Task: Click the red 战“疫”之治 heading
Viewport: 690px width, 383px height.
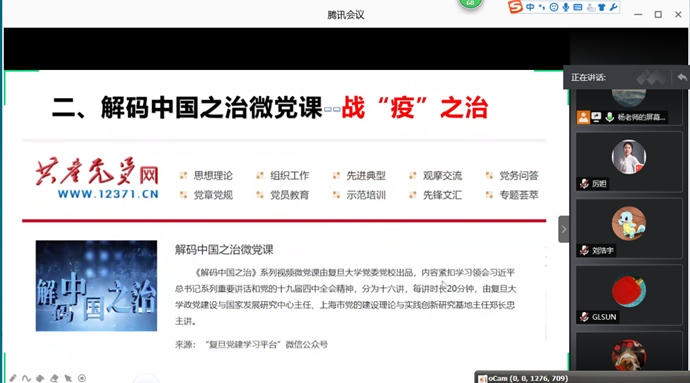Action: pyautogui.click(x=415, y=107)
